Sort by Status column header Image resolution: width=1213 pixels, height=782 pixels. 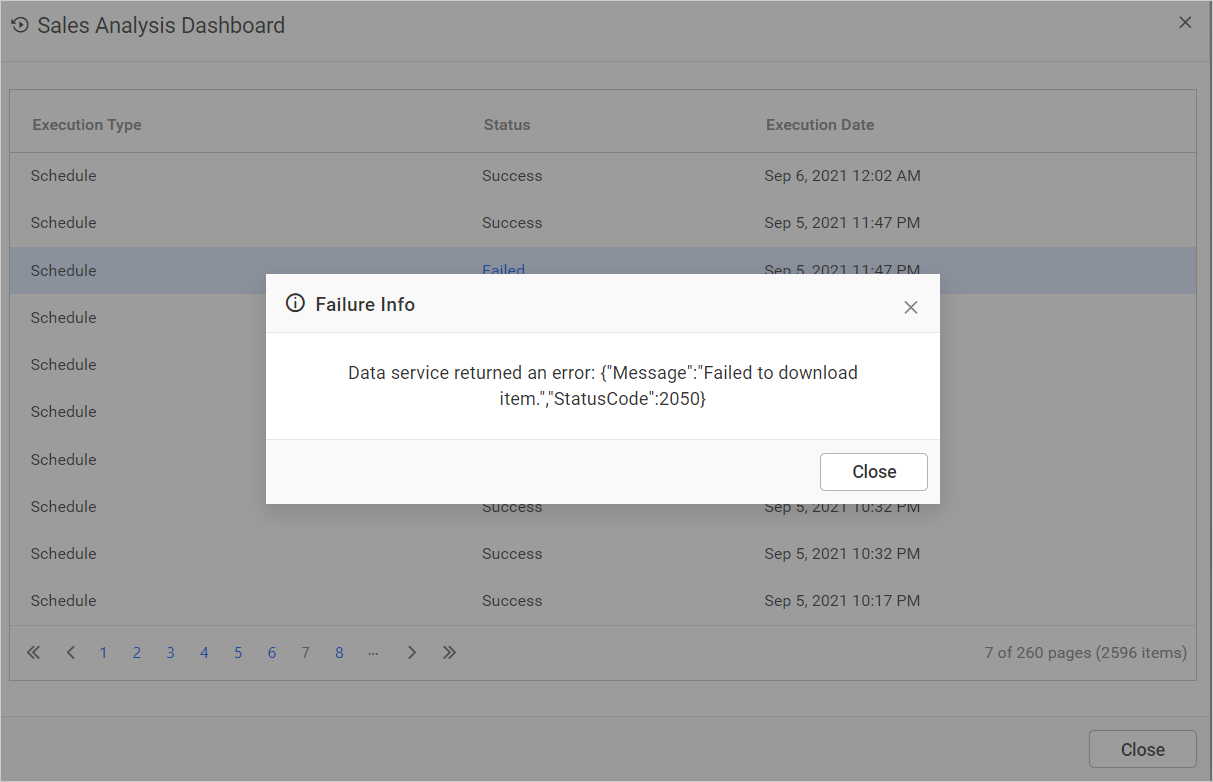tap(507, 125)
